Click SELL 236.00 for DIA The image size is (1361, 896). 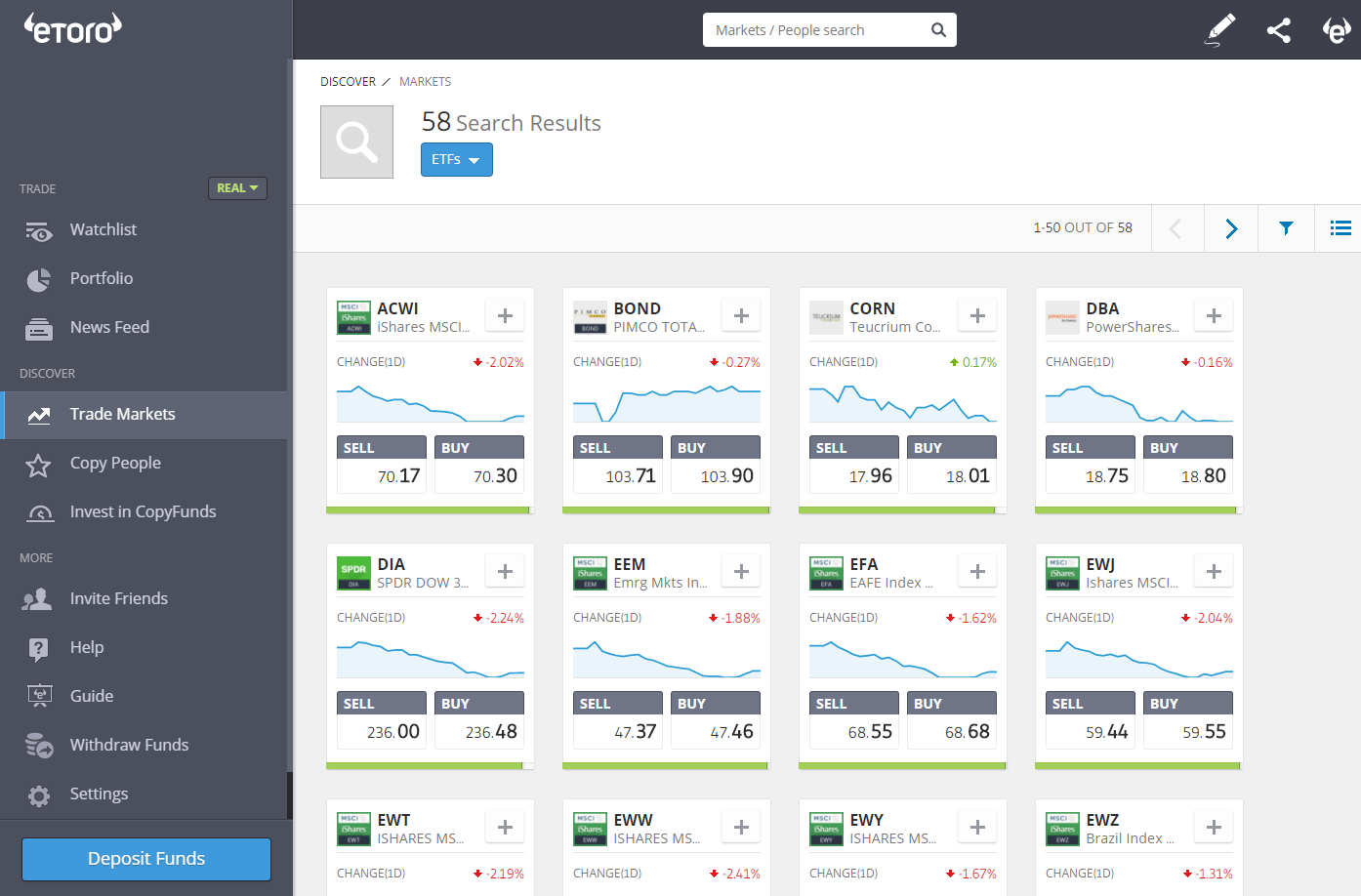point(382,720)
